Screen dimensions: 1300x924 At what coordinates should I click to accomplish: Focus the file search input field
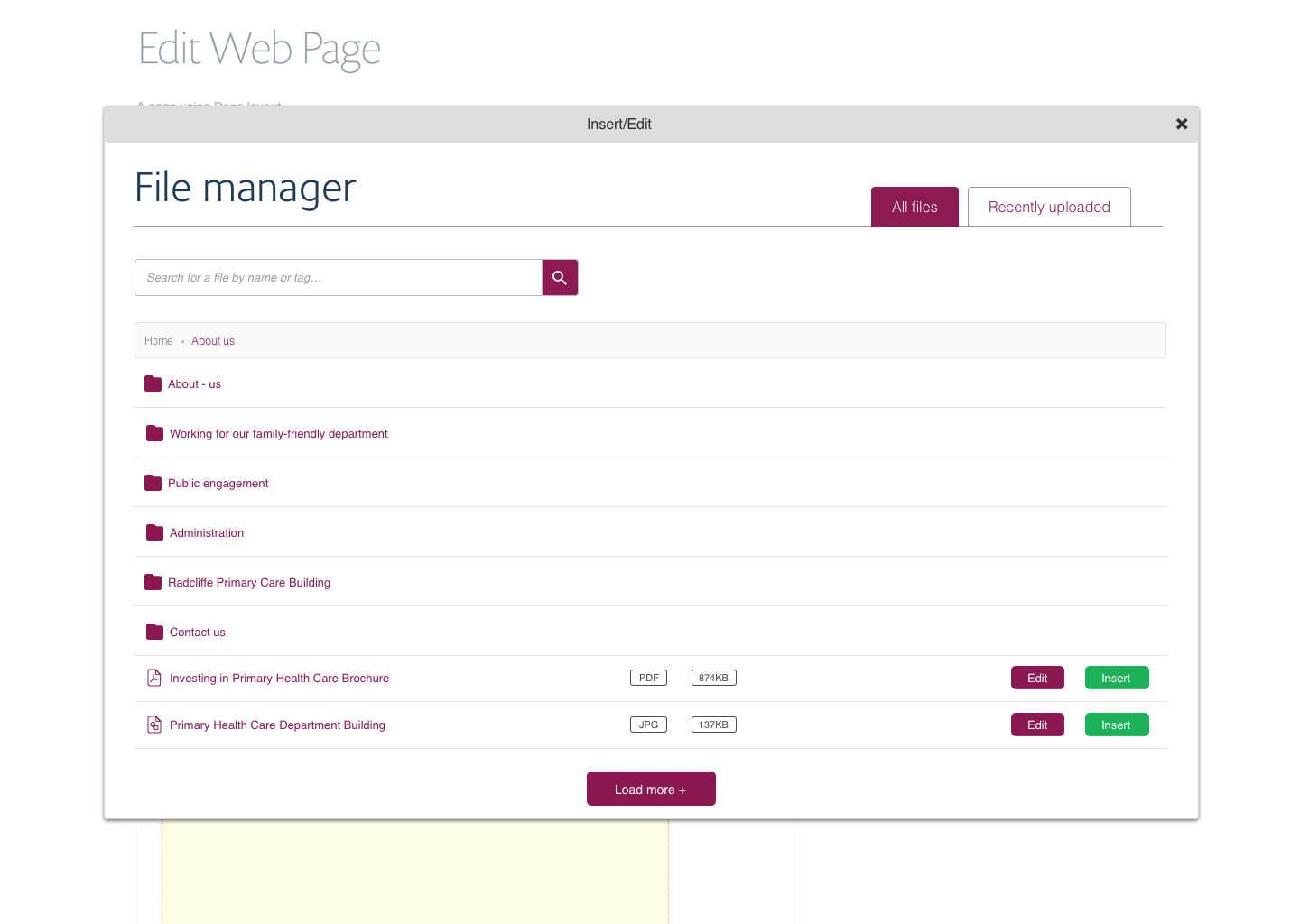click(x=339, y=278)
